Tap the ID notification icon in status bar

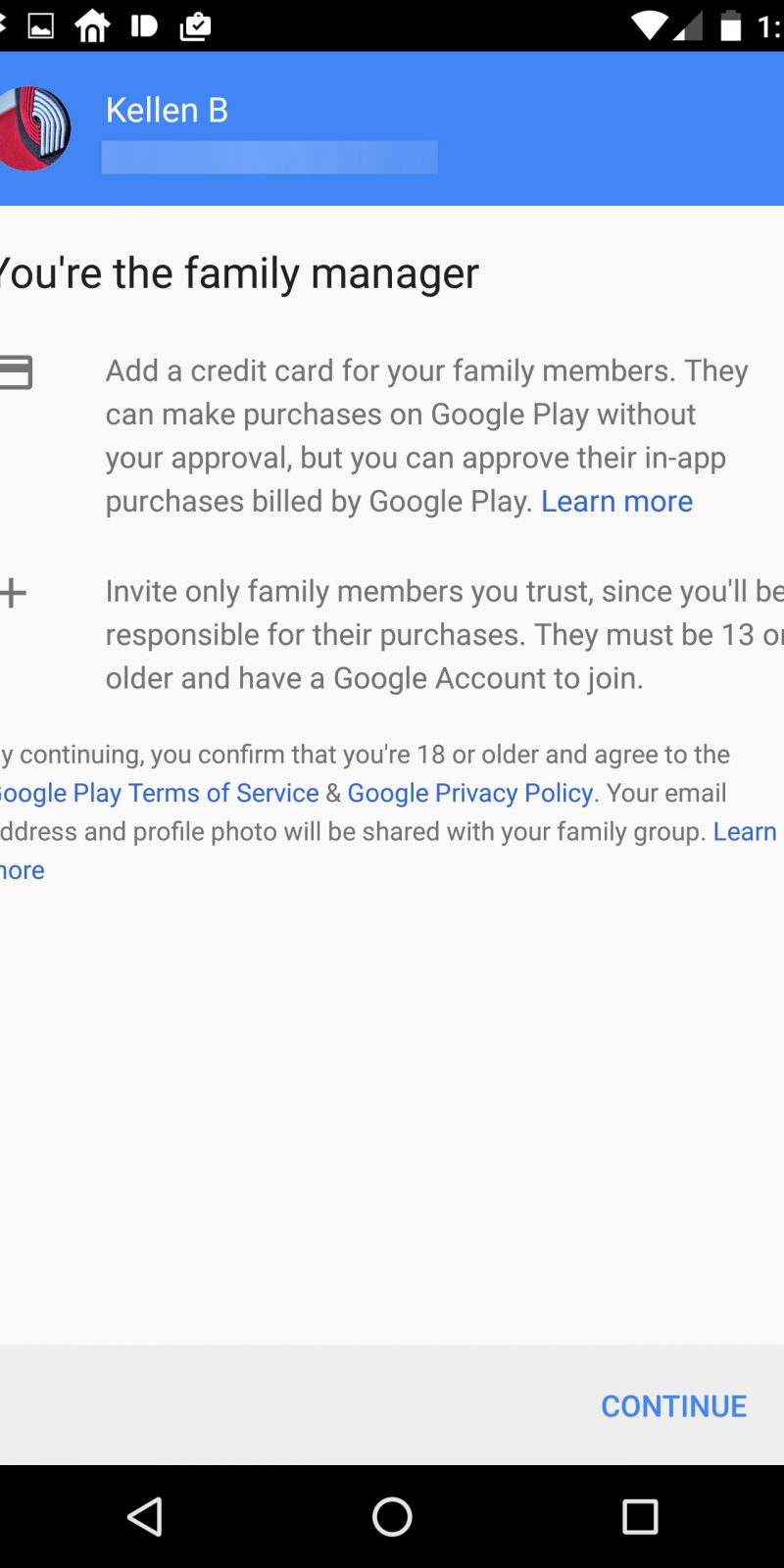143,26
